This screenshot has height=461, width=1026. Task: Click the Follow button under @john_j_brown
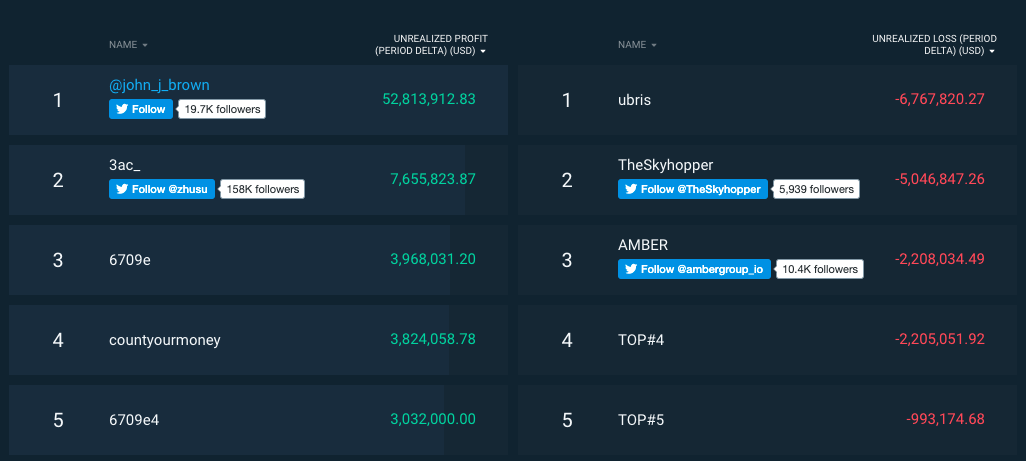pyautogui.click(x=140, y=110)
